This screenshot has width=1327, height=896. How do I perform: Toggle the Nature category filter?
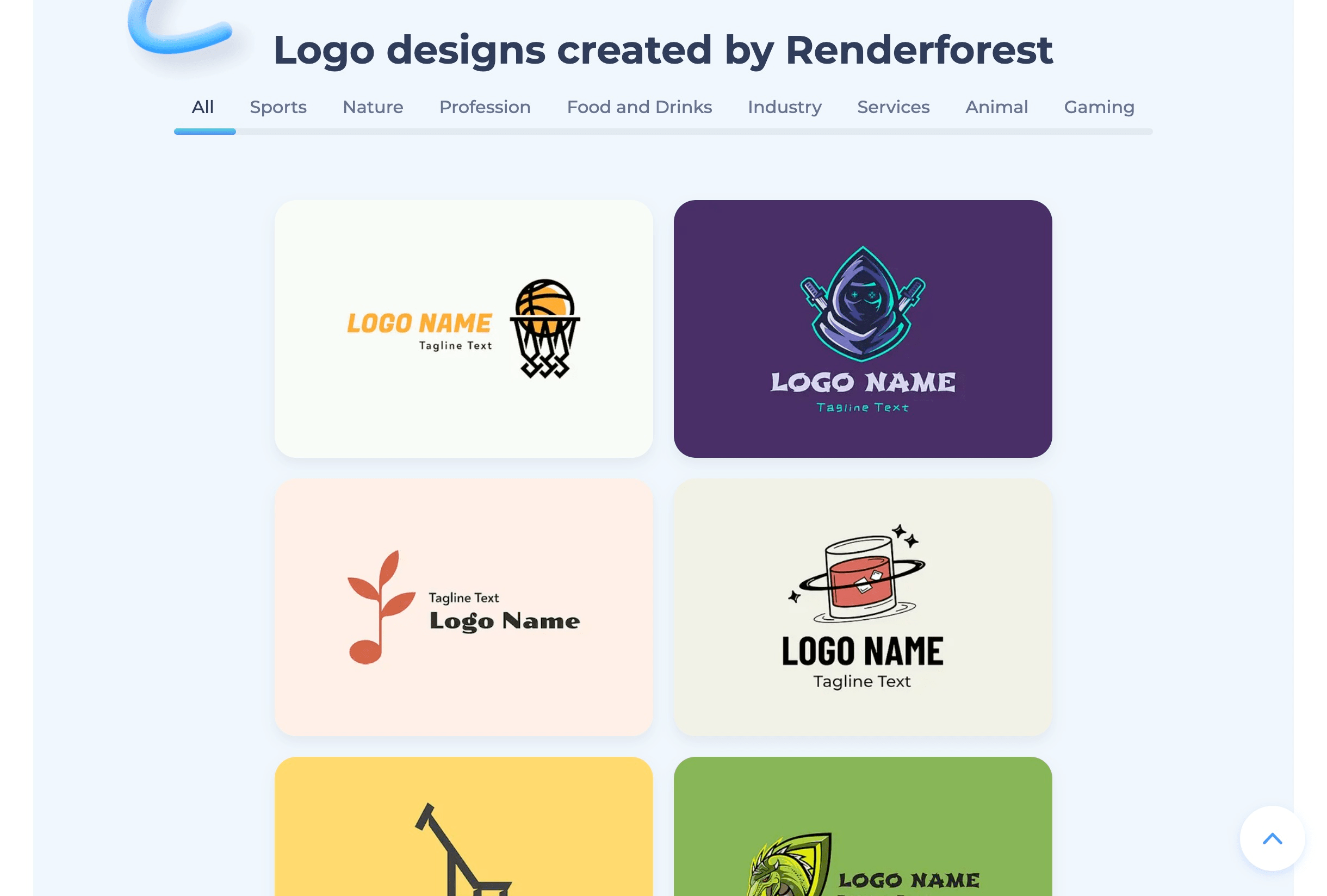point(372,107)
